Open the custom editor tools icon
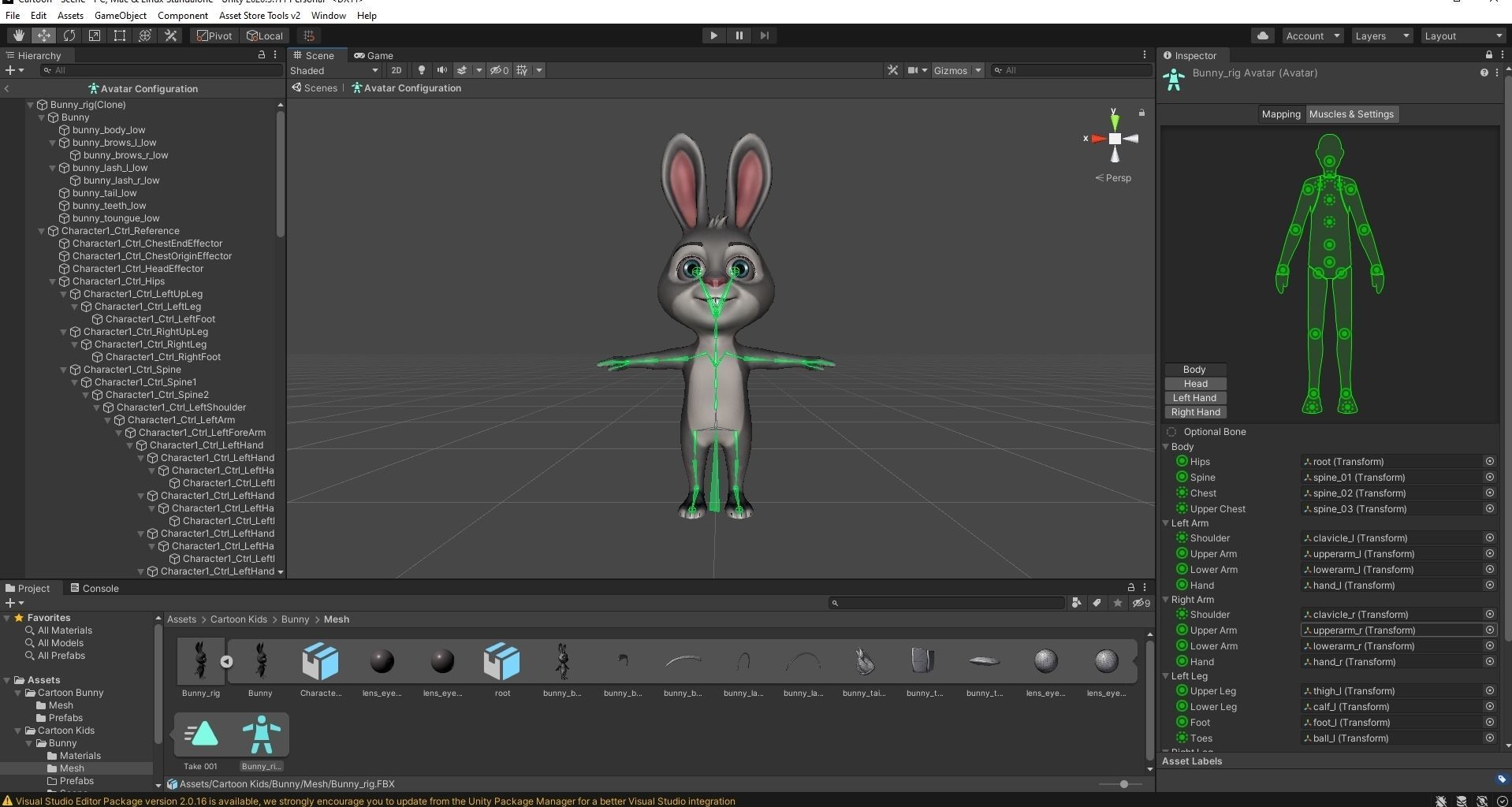Viewport: 1512px width, 807px height. 170,35
